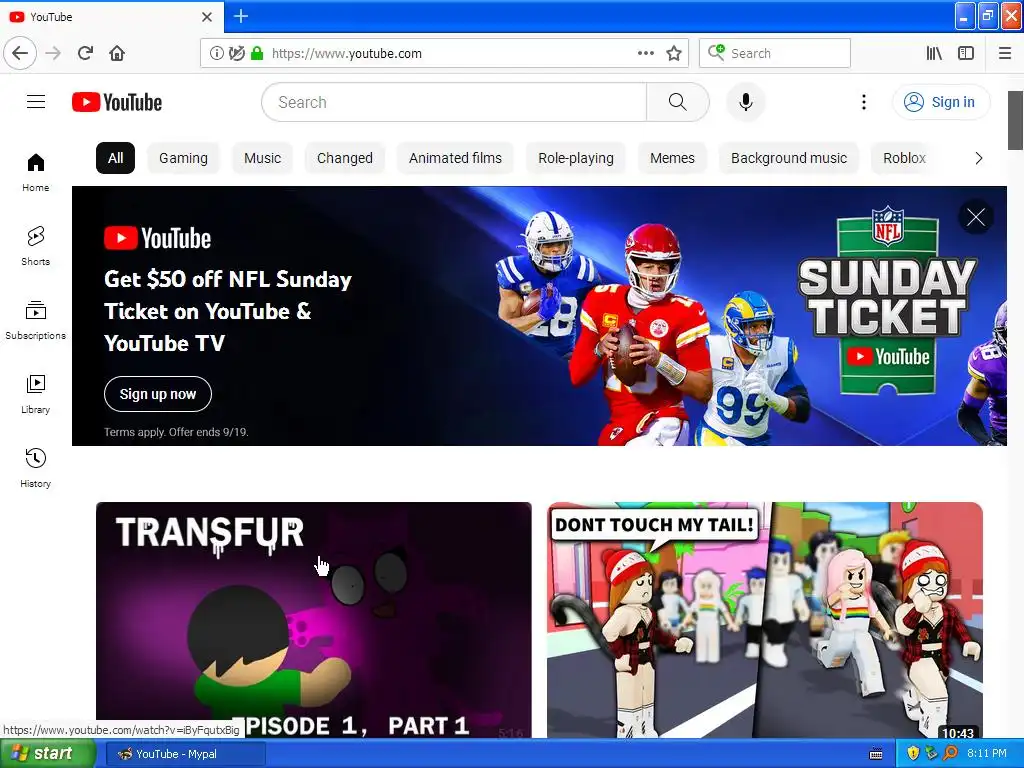This screenshot has height=768, width=1024.
Task: Open Subscriptions from the sidebar
Action: point(36,320)
